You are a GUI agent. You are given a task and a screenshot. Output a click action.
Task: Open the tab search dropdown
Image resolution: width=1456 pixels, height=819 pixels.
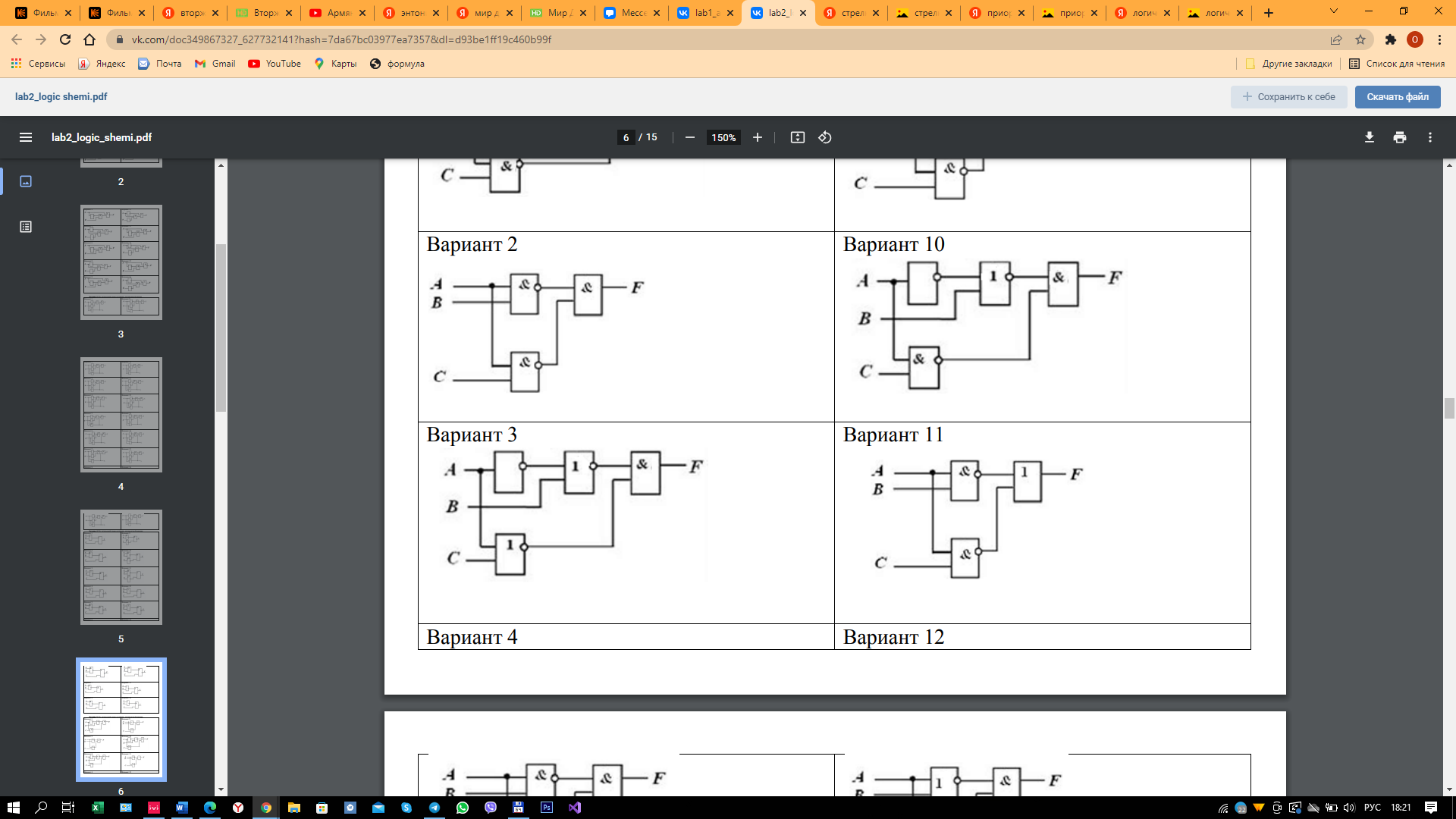pos(1334,11)
